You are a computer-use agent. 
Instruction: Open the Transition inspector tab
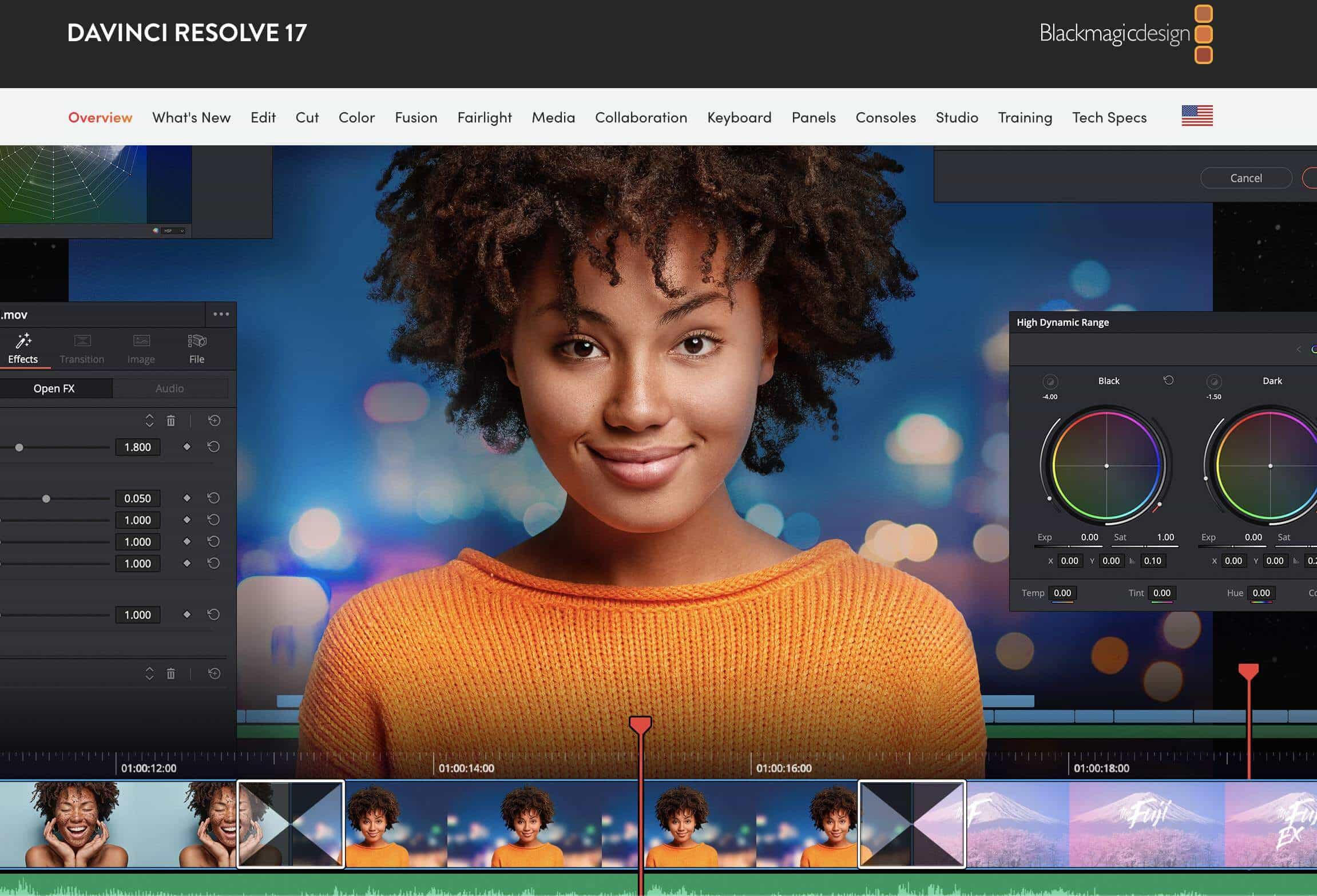tap(82, 348)
